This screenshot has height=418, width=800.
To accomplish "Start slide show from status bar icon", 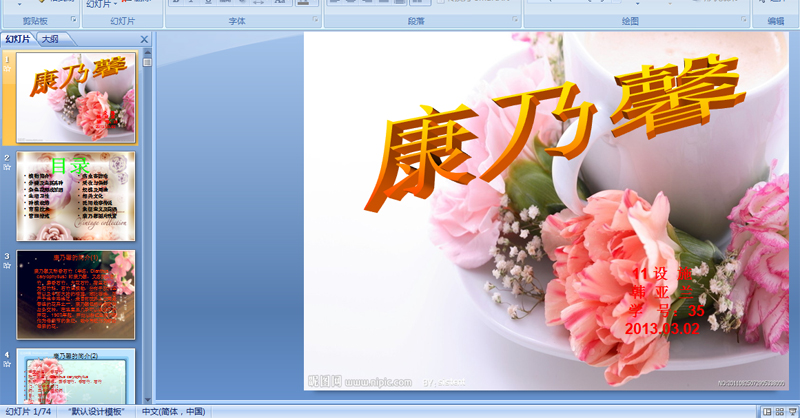I will pyautogui.click(x=793, y=412).
